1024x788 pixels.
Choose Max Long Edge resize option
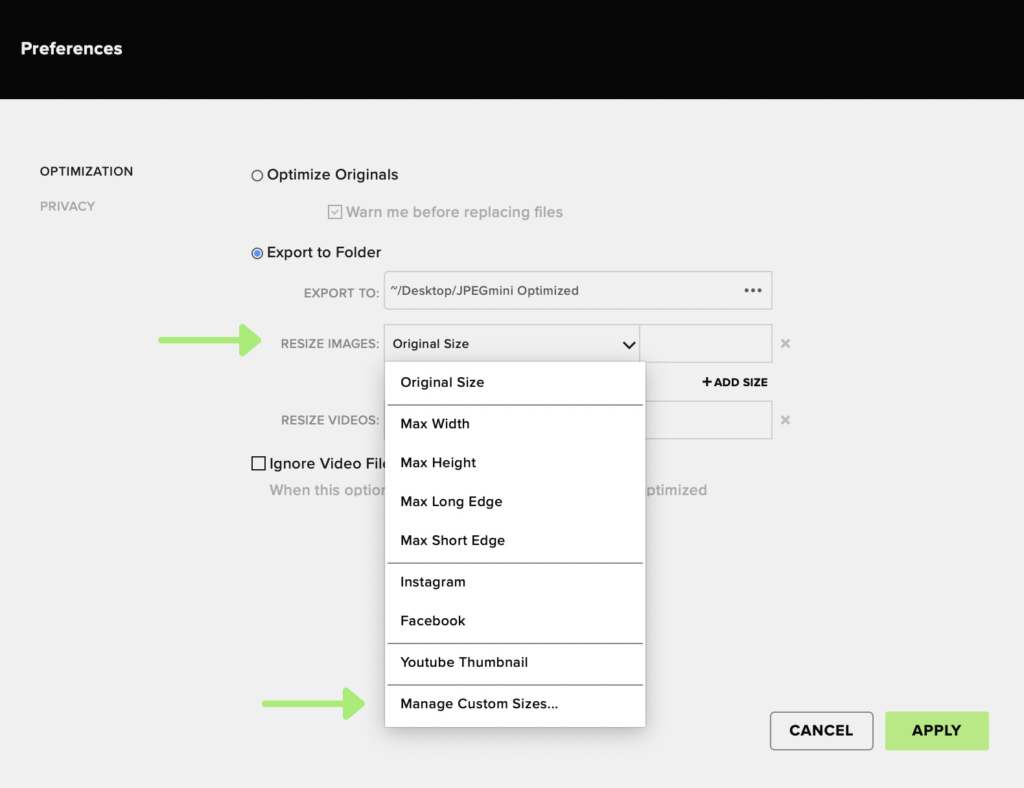point(451,502)
